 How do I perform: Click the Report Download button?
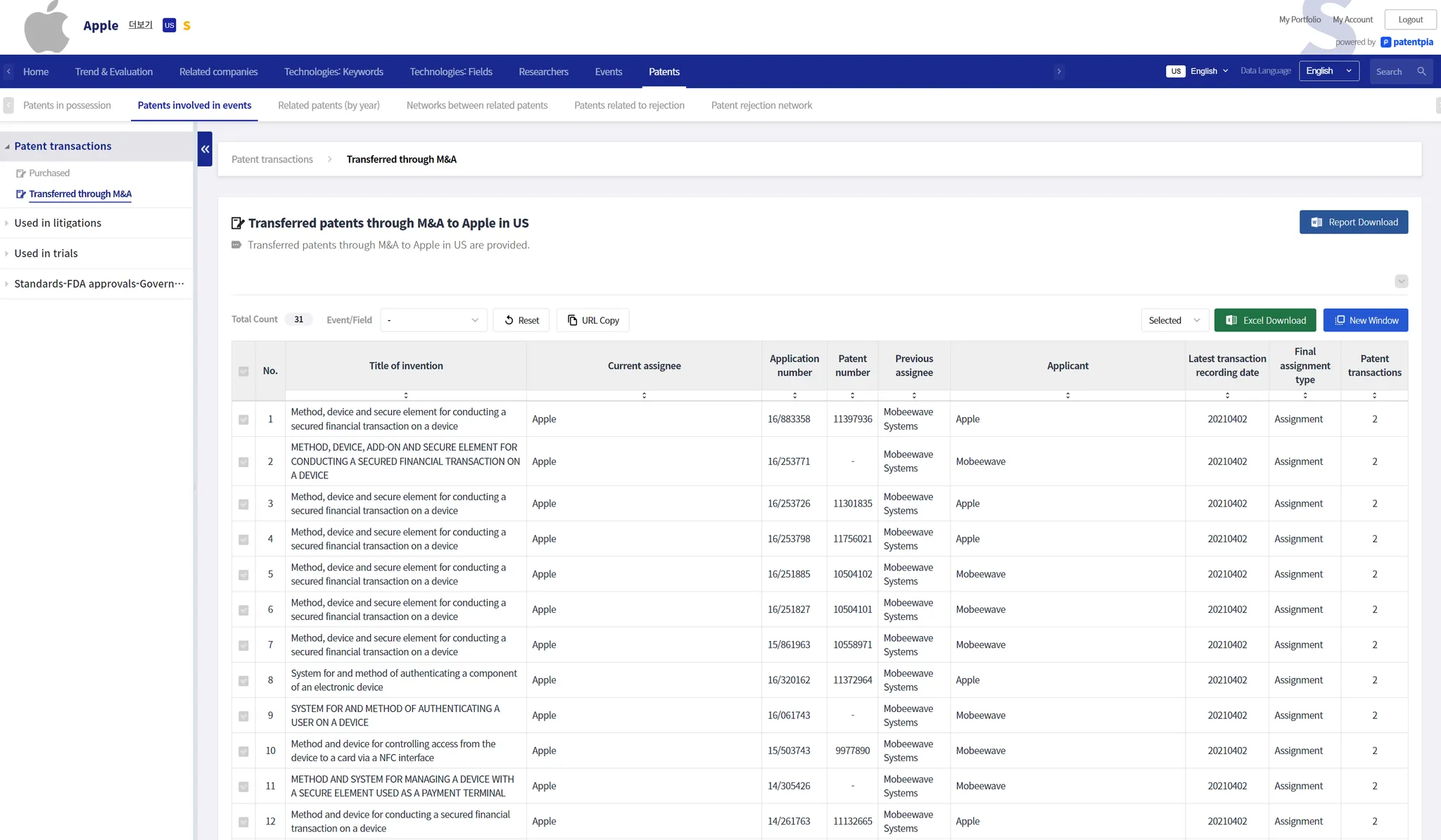(1353, 222)
